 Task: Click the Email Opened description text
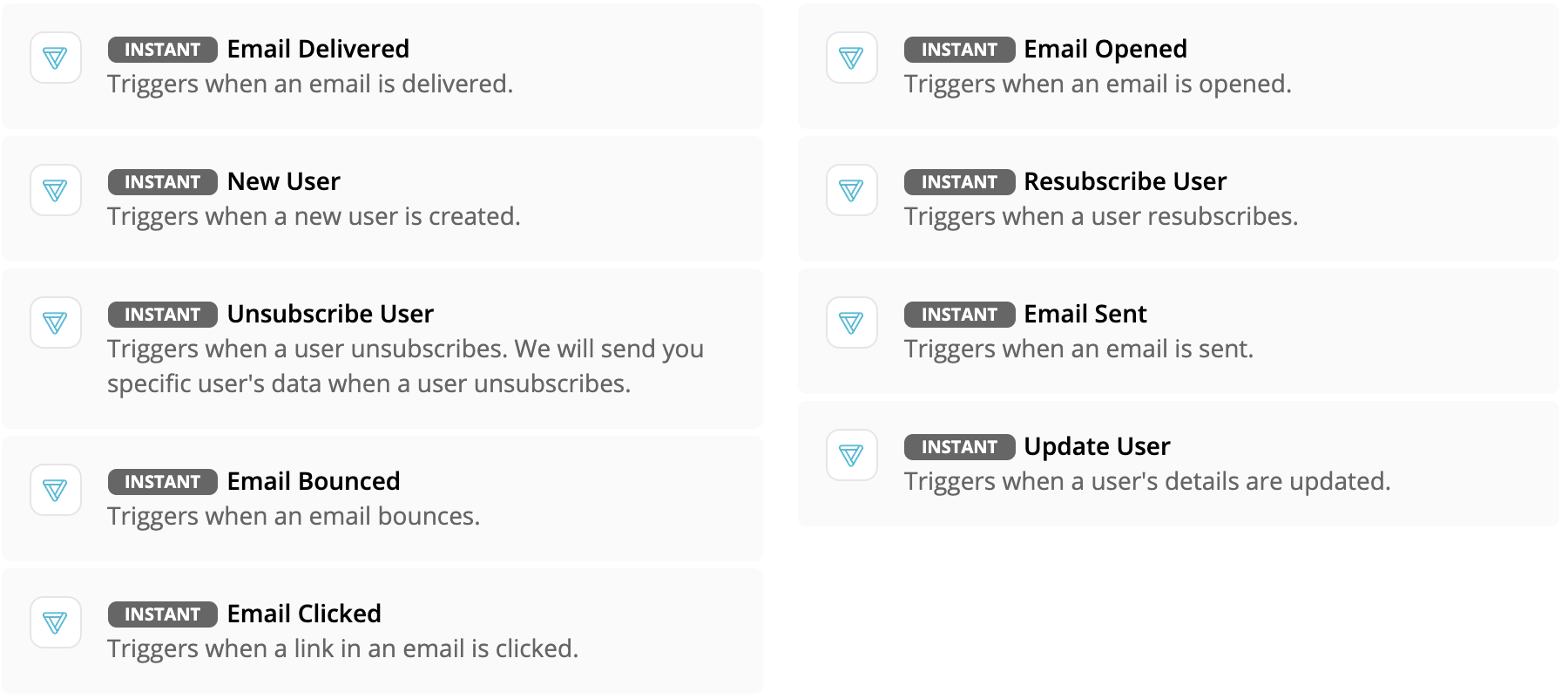point(1098,84)
